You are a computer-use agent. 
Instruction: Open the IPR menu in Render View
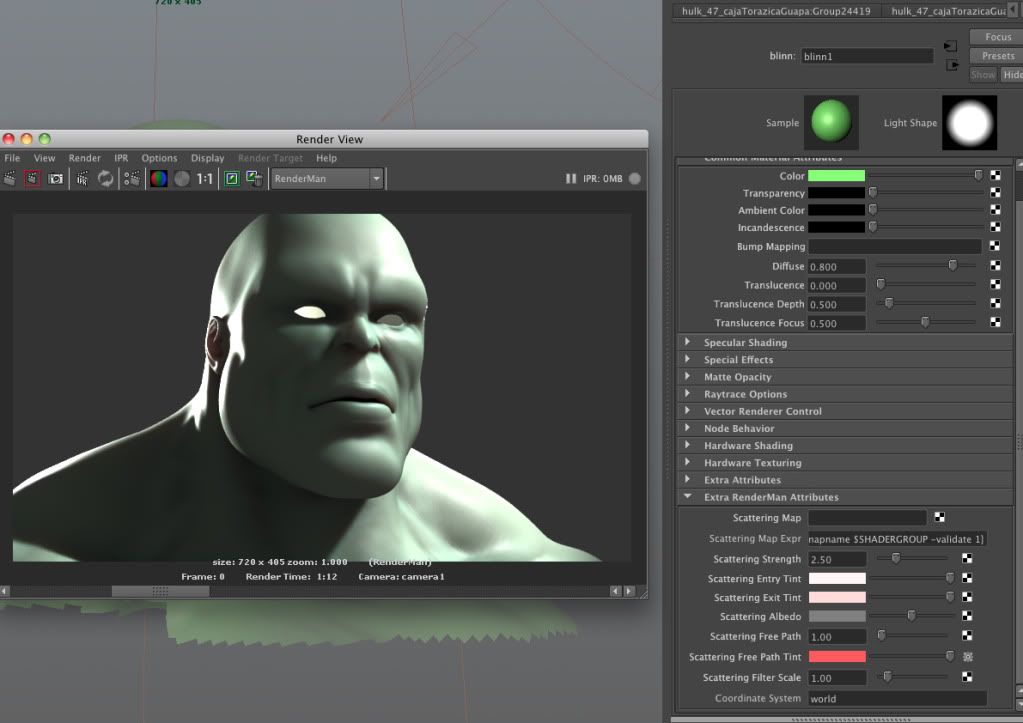click(x=121, y=158)
